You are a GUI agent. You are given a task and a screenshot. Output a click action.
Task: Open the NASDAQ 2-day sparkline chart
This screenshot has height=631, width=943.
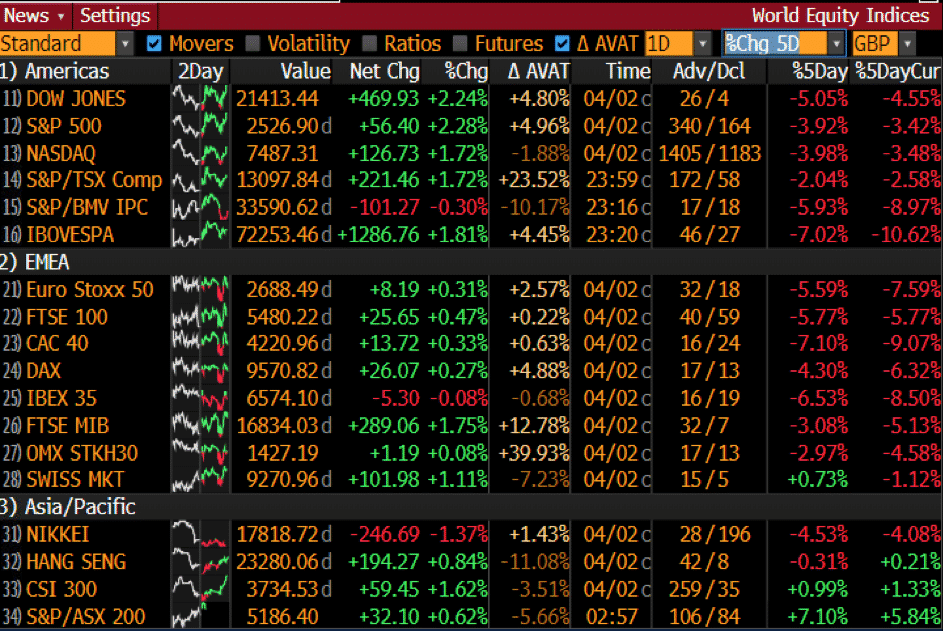tap(200, 153)
